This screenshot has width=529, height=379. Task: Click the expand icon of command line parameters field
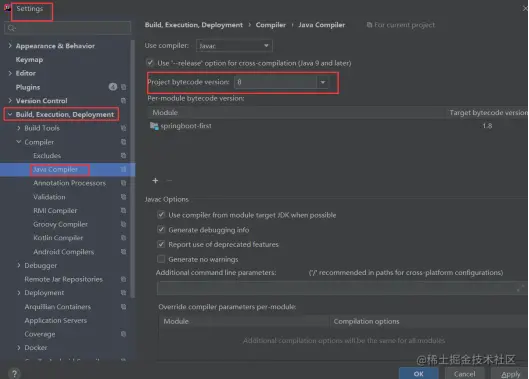click(520, 288)
